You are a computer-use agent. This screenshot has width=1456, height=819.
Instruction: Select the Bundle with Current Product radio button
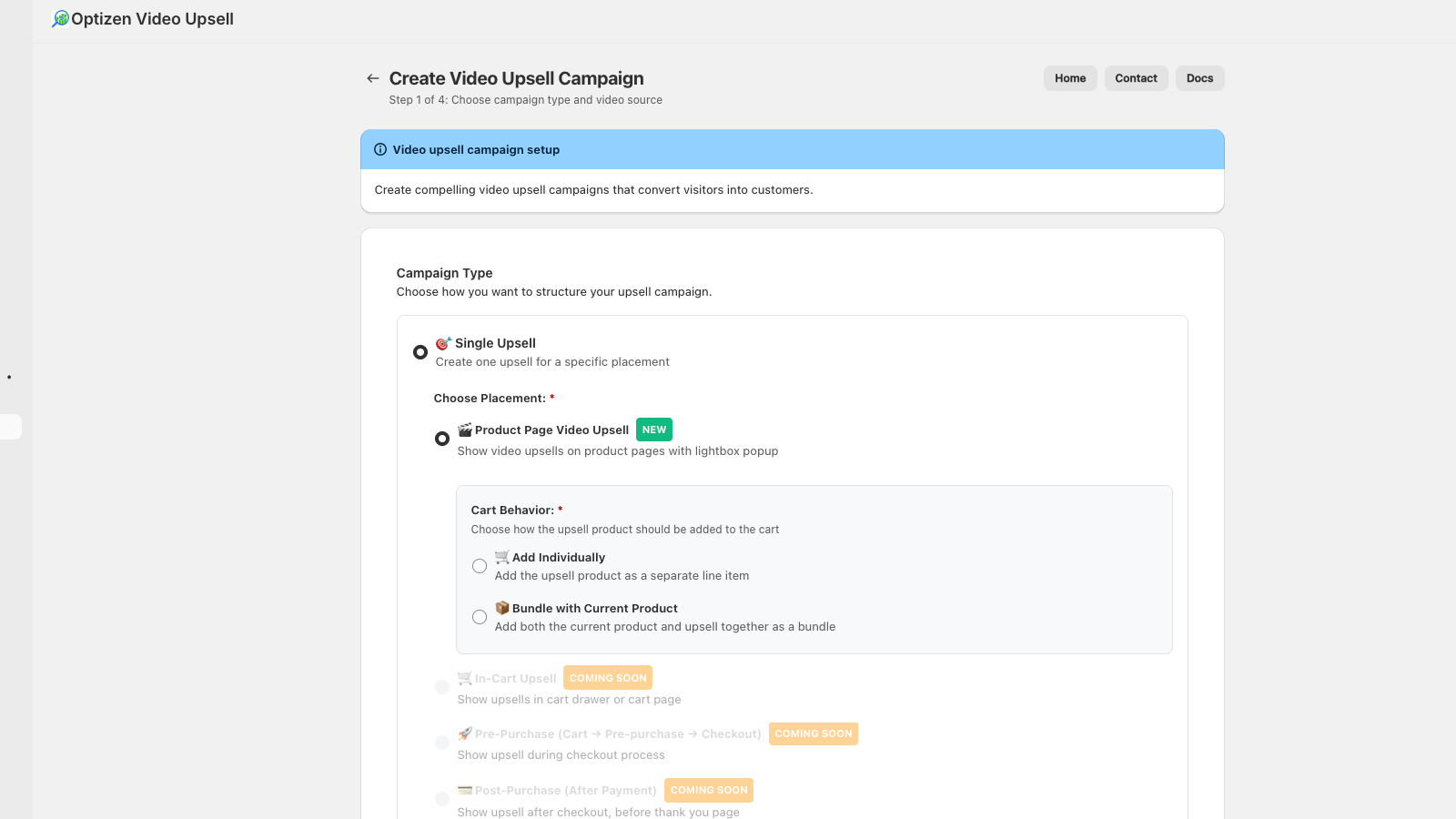tap(480, 616)
